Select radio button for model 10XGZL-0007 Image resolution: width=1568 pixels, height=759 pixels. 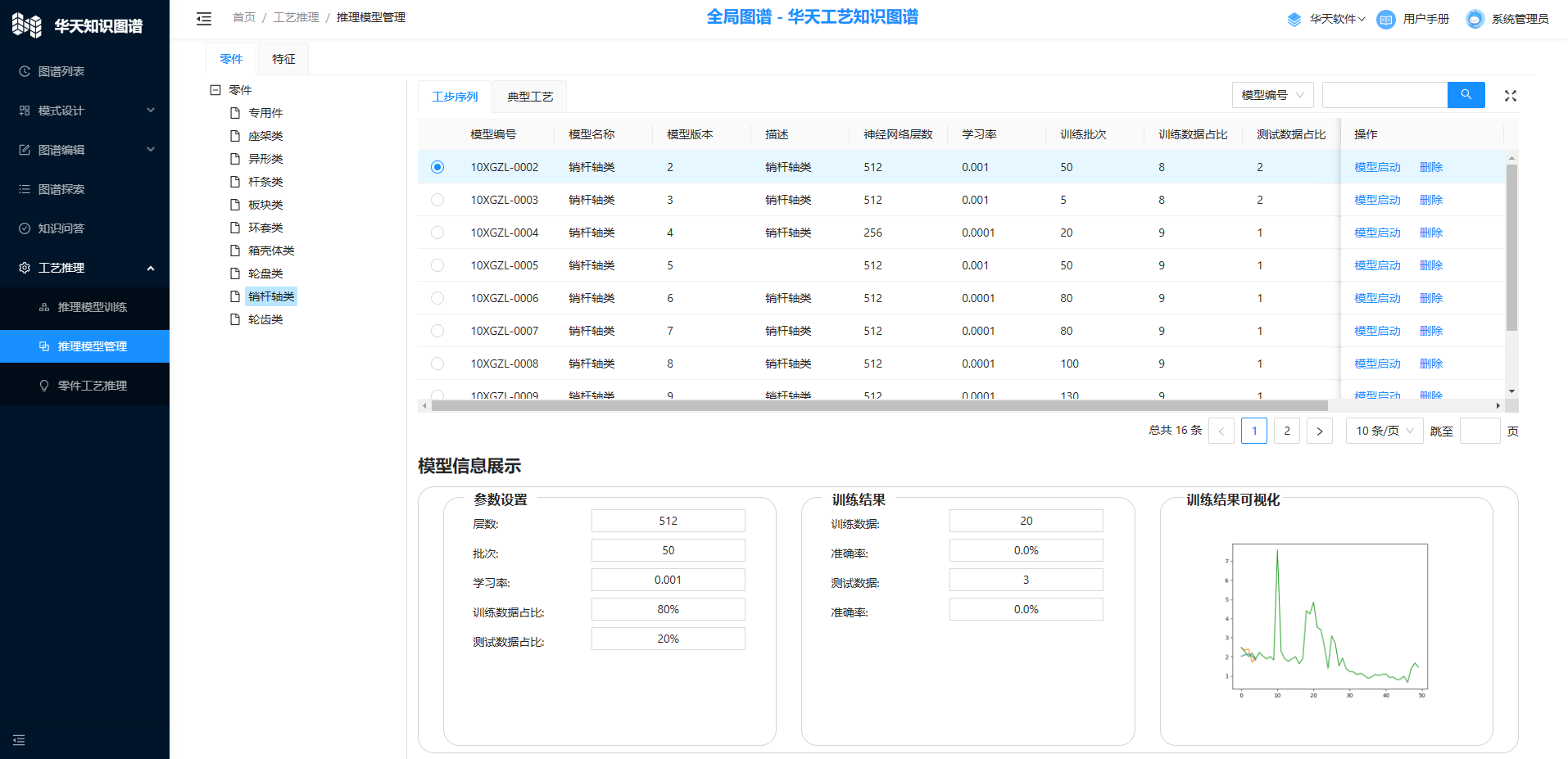(437, 331)
